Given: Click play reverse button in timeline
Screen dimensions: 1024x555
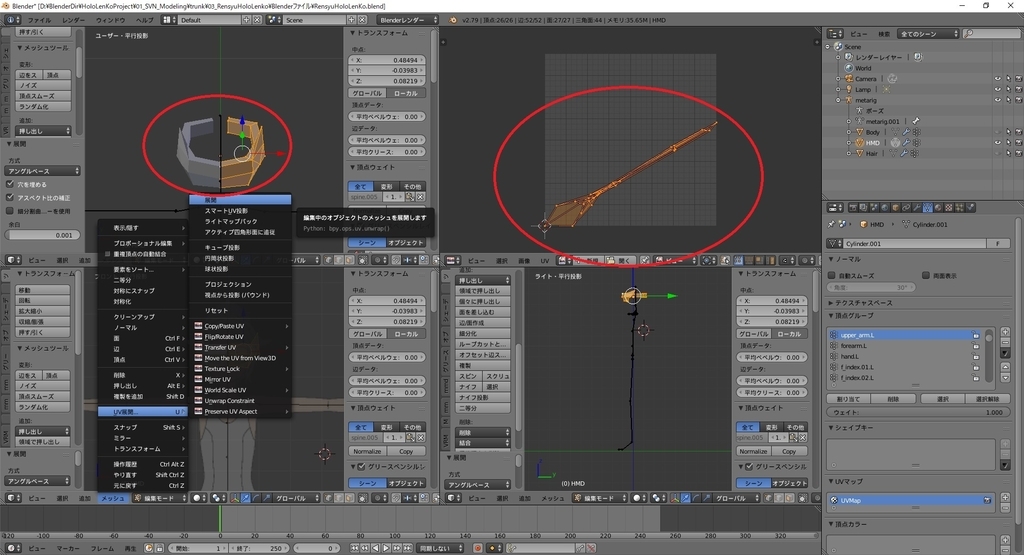Looking at the screenshot, I should (376, 548).
